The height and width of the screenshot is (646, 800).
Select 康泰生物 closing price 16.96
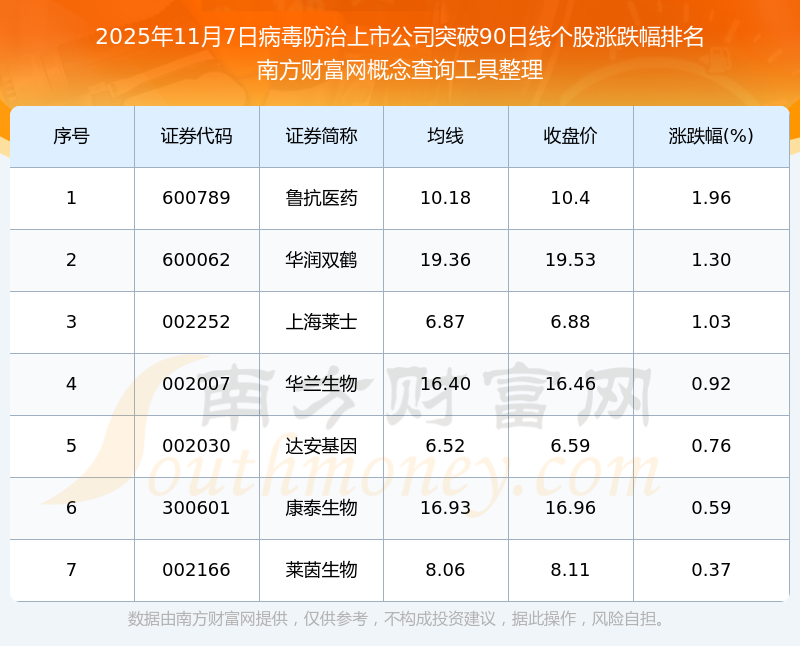(x=570, y=508)
